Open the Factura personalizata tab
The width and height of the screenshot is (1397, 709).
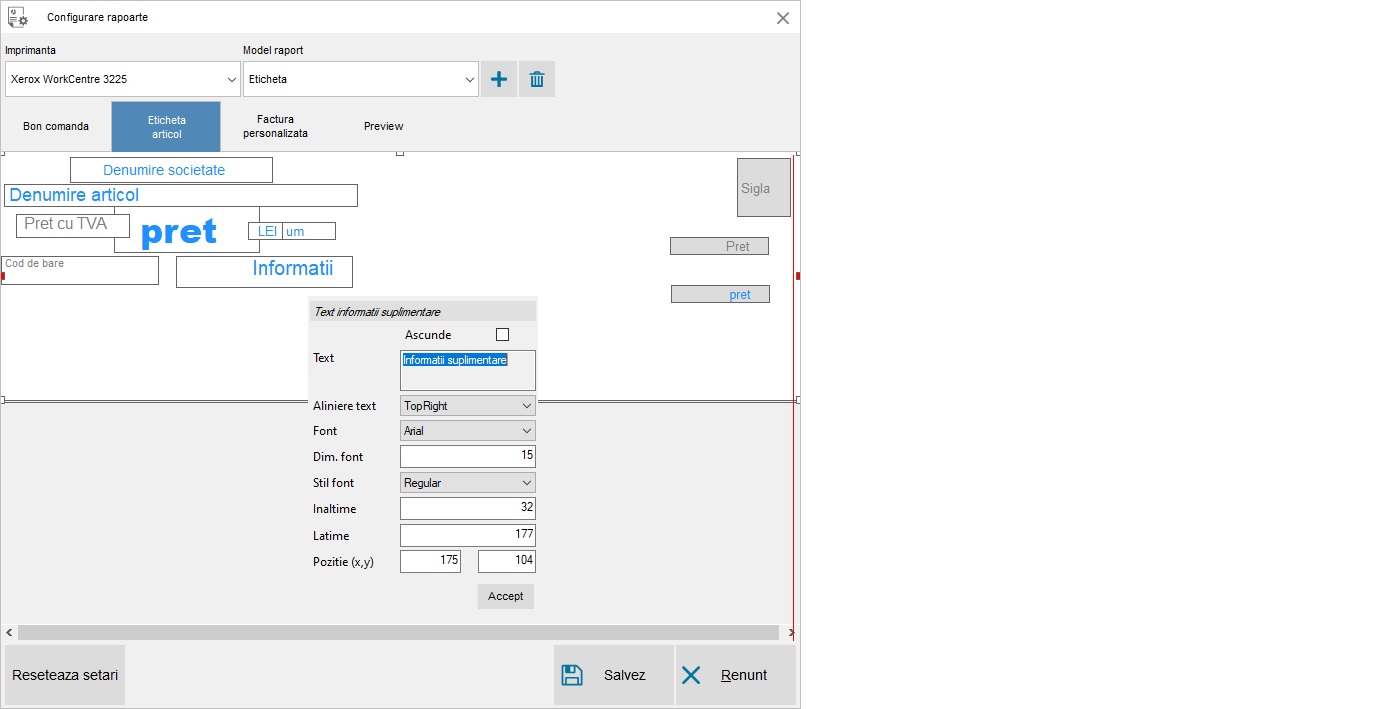[275, 126]
